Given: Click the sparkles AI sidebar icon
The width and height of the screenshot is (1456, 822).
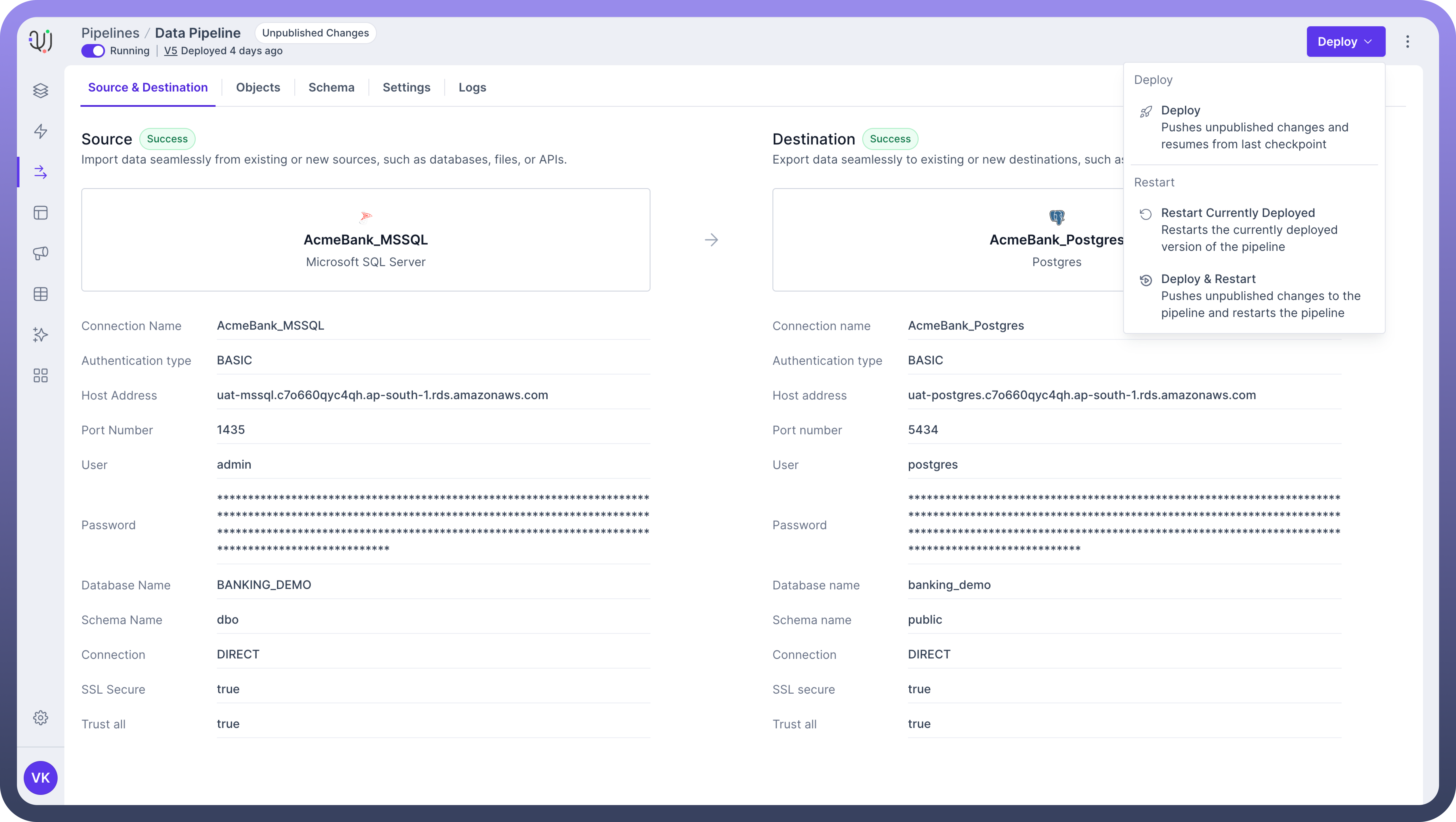Looking at the screenshot, I should [41, 335].
